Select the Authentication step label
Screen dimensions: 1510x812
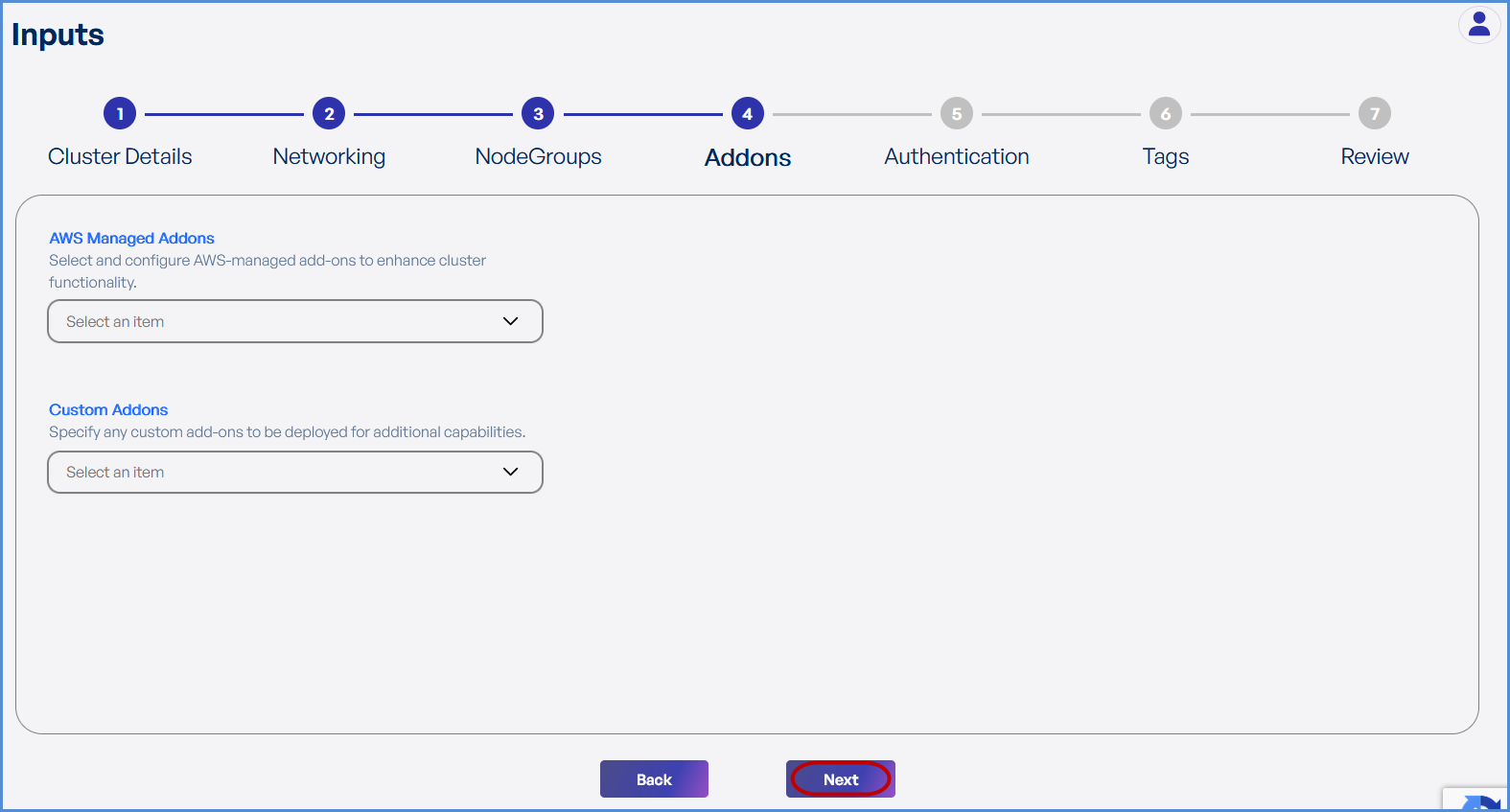(x=956, y=156)
